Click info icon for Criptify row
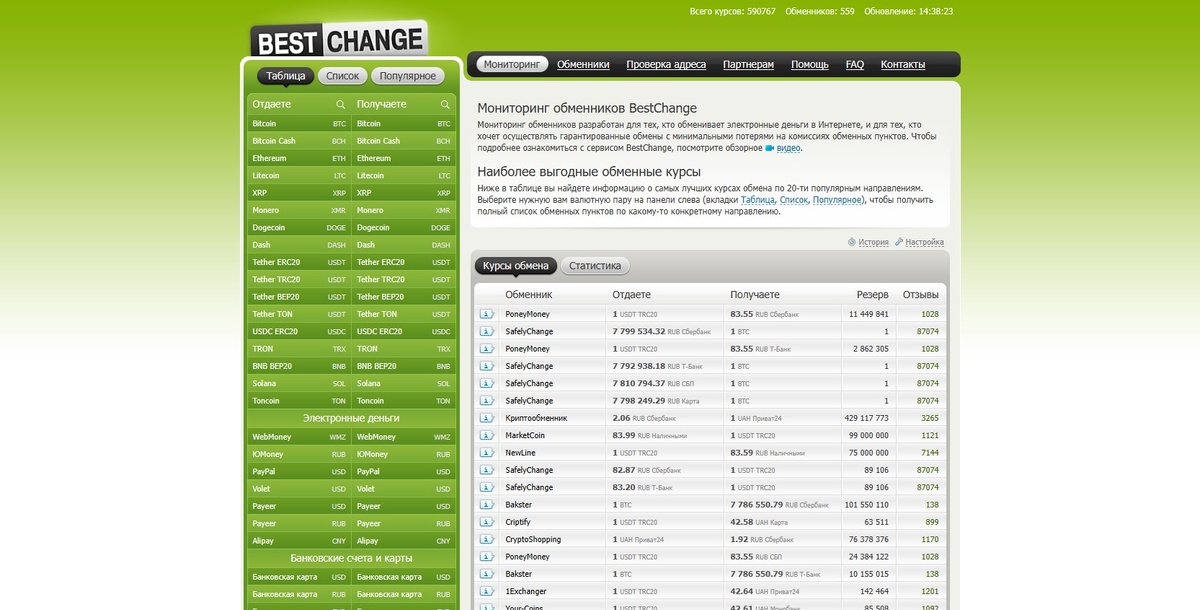This screenshot has height=610, width=1200. (x=487, y=522)
